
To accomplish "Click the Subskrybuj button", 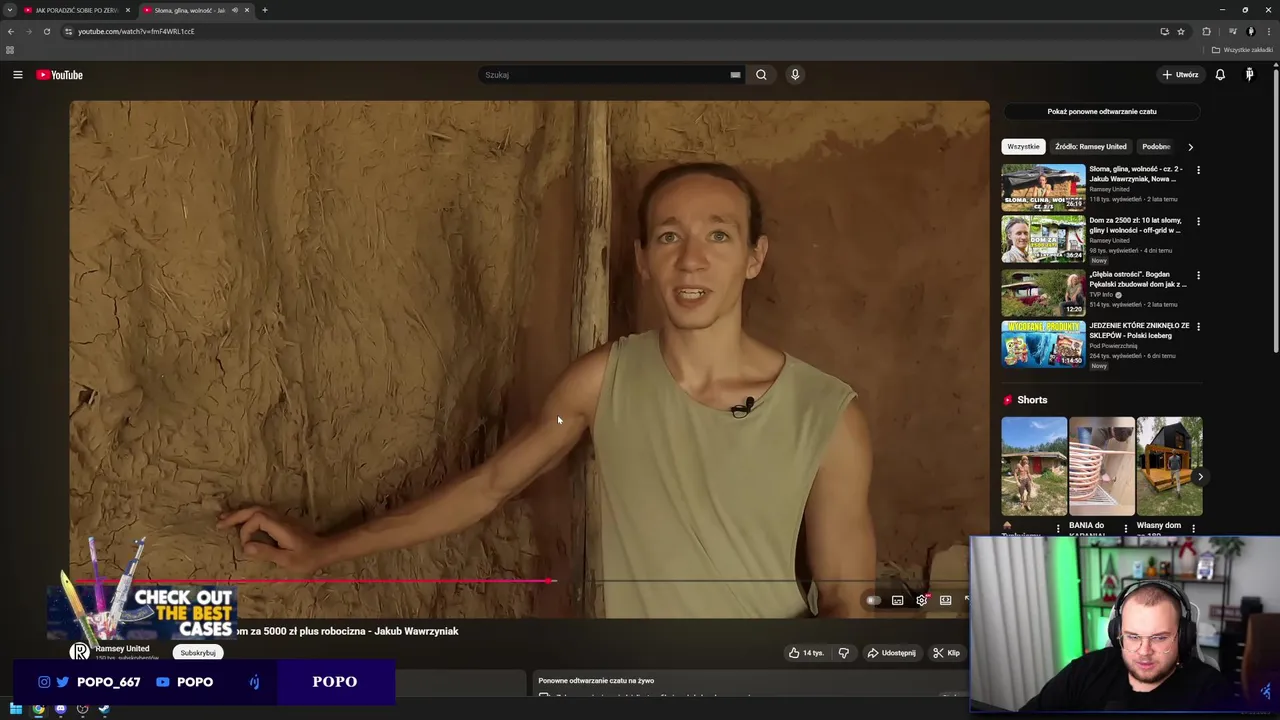I will click(x=198, y=653).
